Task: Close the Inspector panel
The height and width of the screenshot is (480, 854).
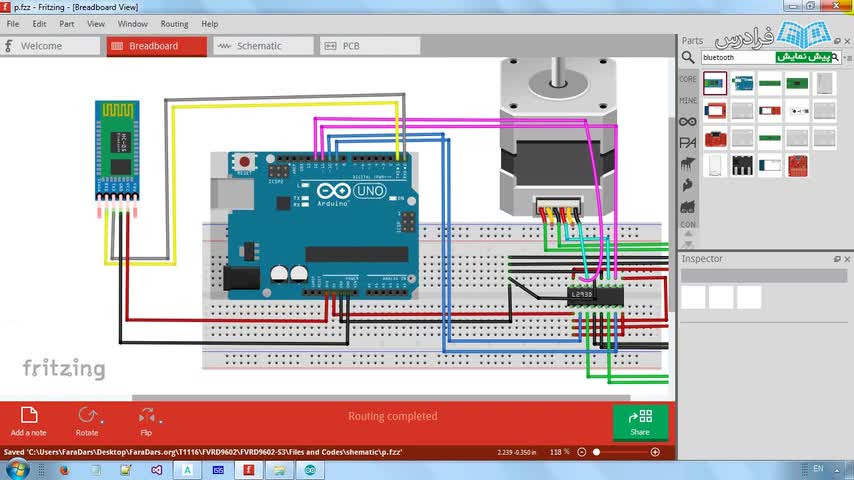Action: coord(847,259)
